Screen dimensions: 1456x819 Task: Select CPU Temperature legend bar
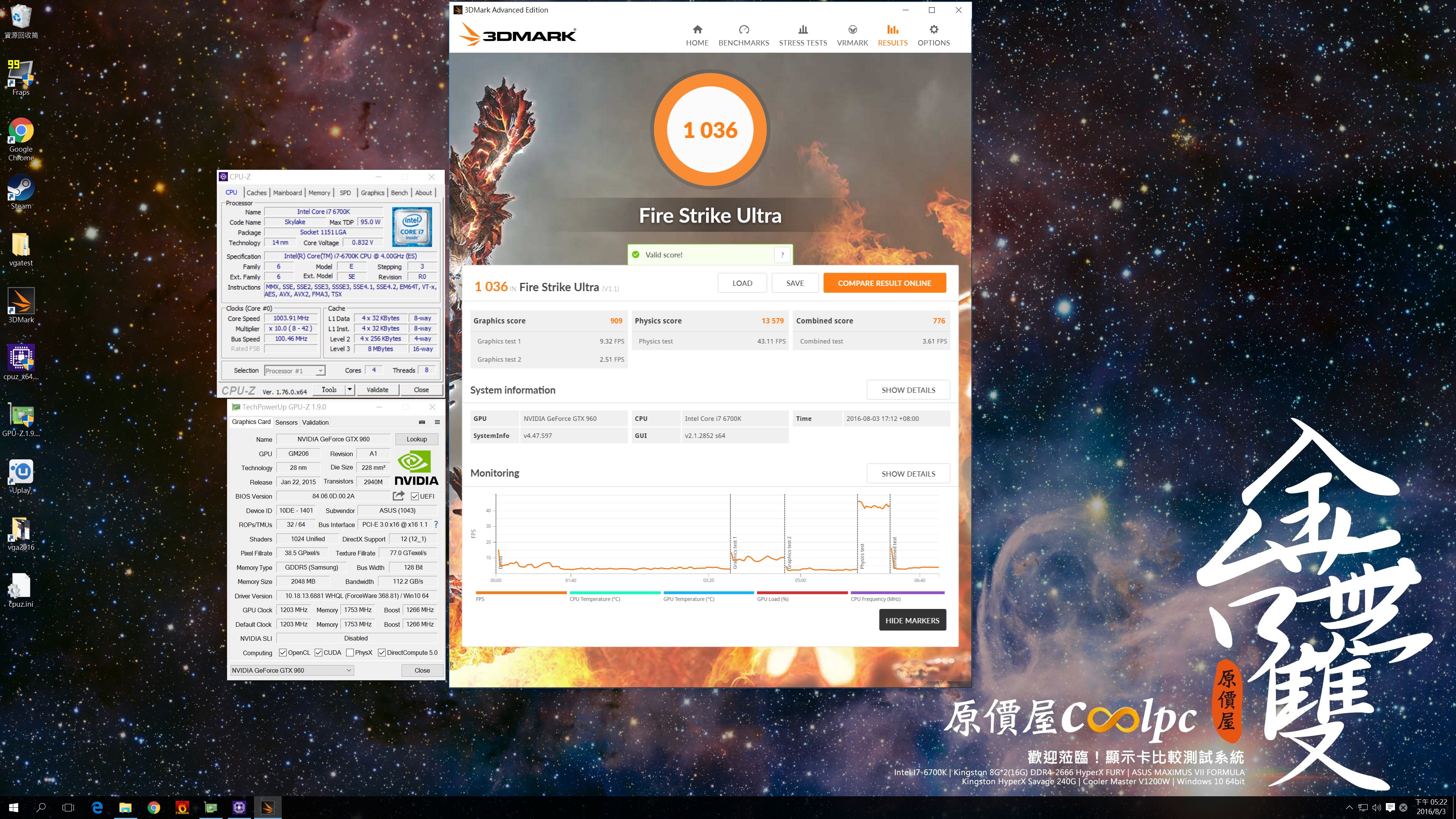tap(614, 593)
